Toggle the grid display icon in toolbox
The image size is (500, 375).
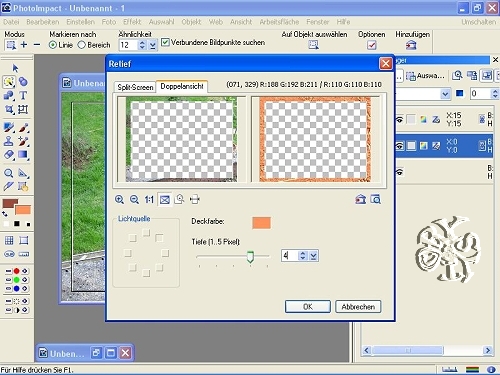click(x=9, y=240)
